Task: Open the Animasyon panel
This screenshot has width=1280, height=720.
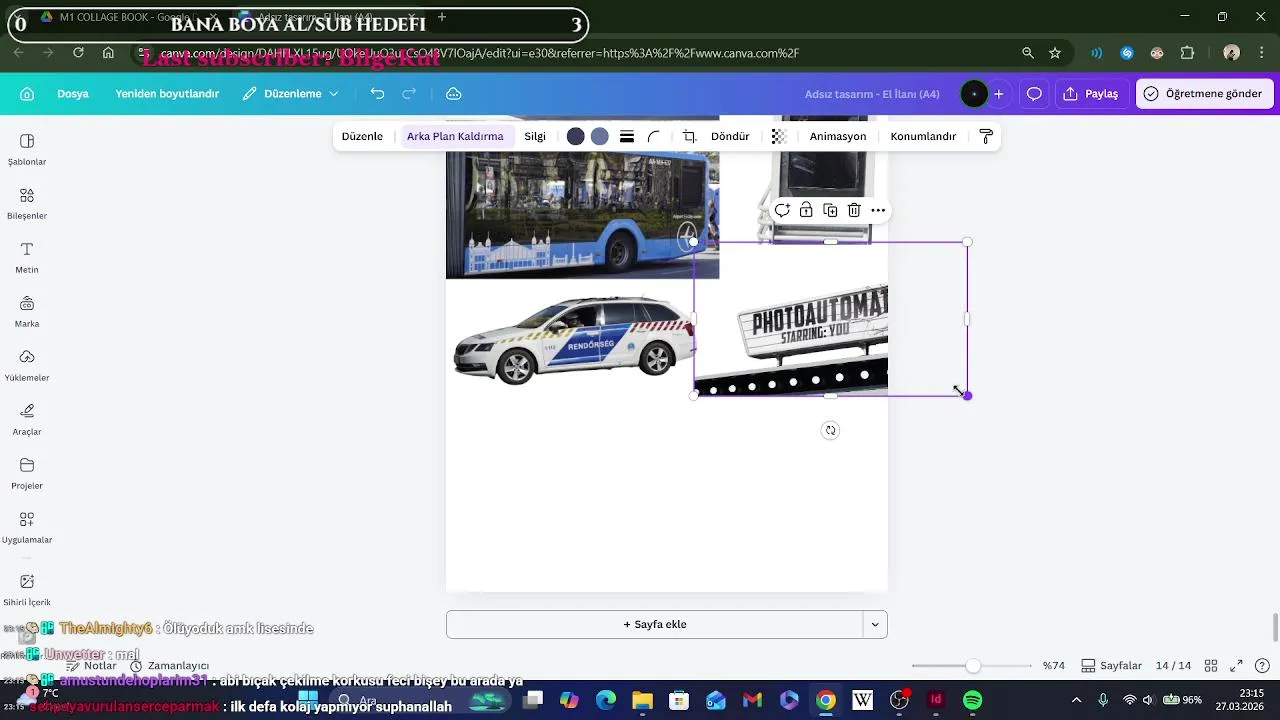Action: coord(838,137)
